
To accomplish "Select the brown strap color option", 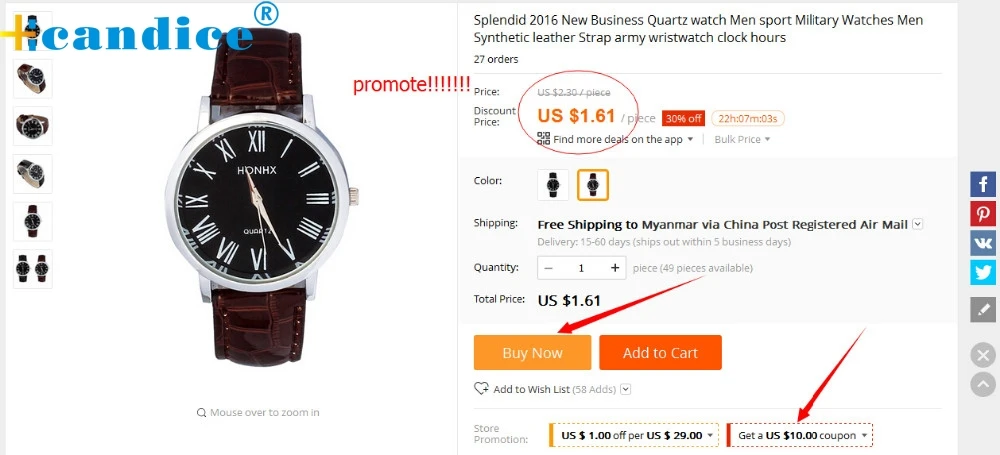I will click(593, 185).
